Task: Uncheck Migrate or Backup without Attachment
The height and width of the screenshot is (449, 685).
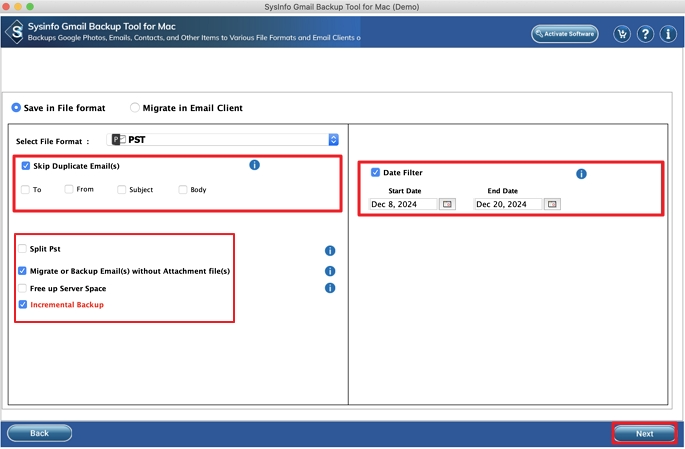Action: pos(22,271)
